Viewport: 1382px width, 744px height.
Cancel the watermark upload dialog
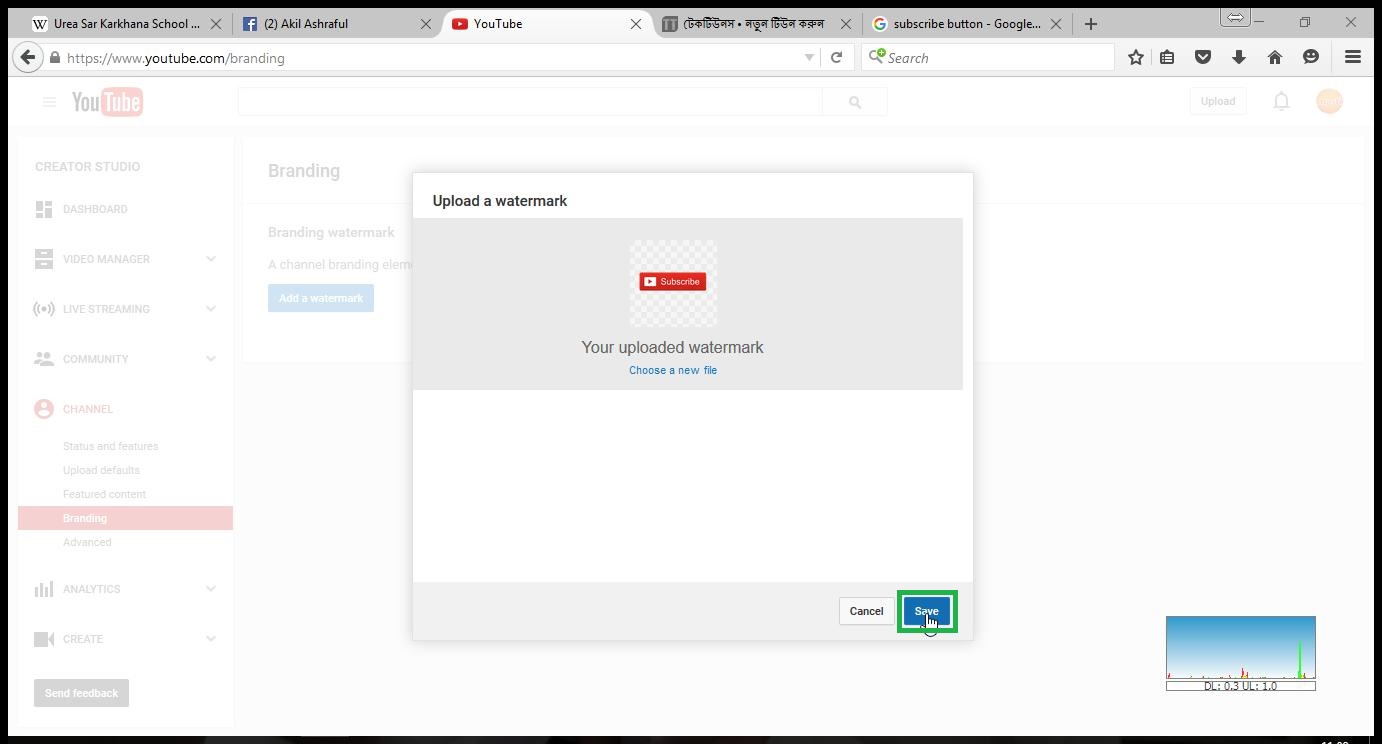click(866, 611)
